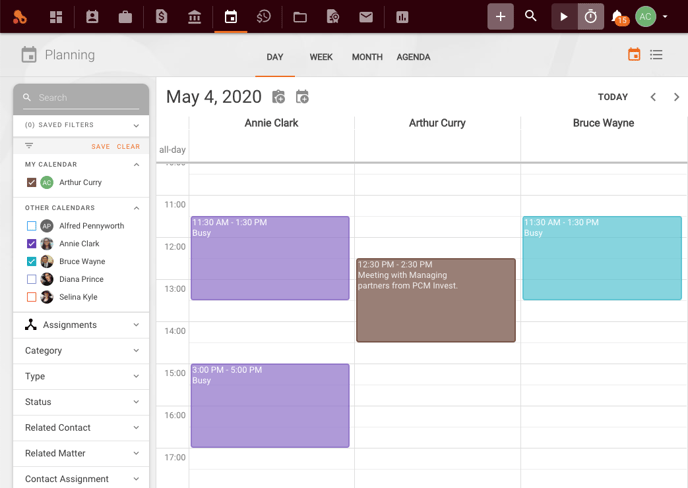Expand the Status filter

(136, 402)
